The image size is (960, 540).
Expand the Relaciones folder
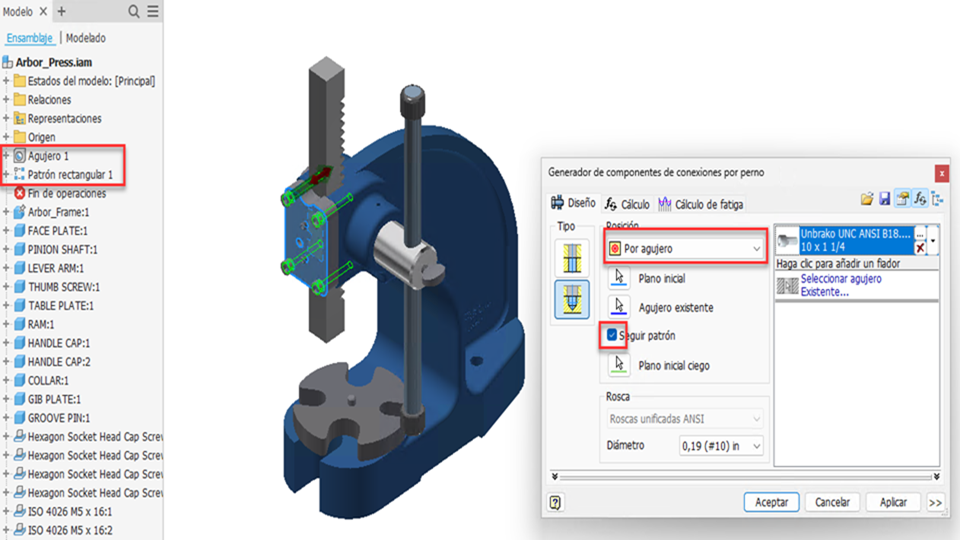[x=6, y=99]
